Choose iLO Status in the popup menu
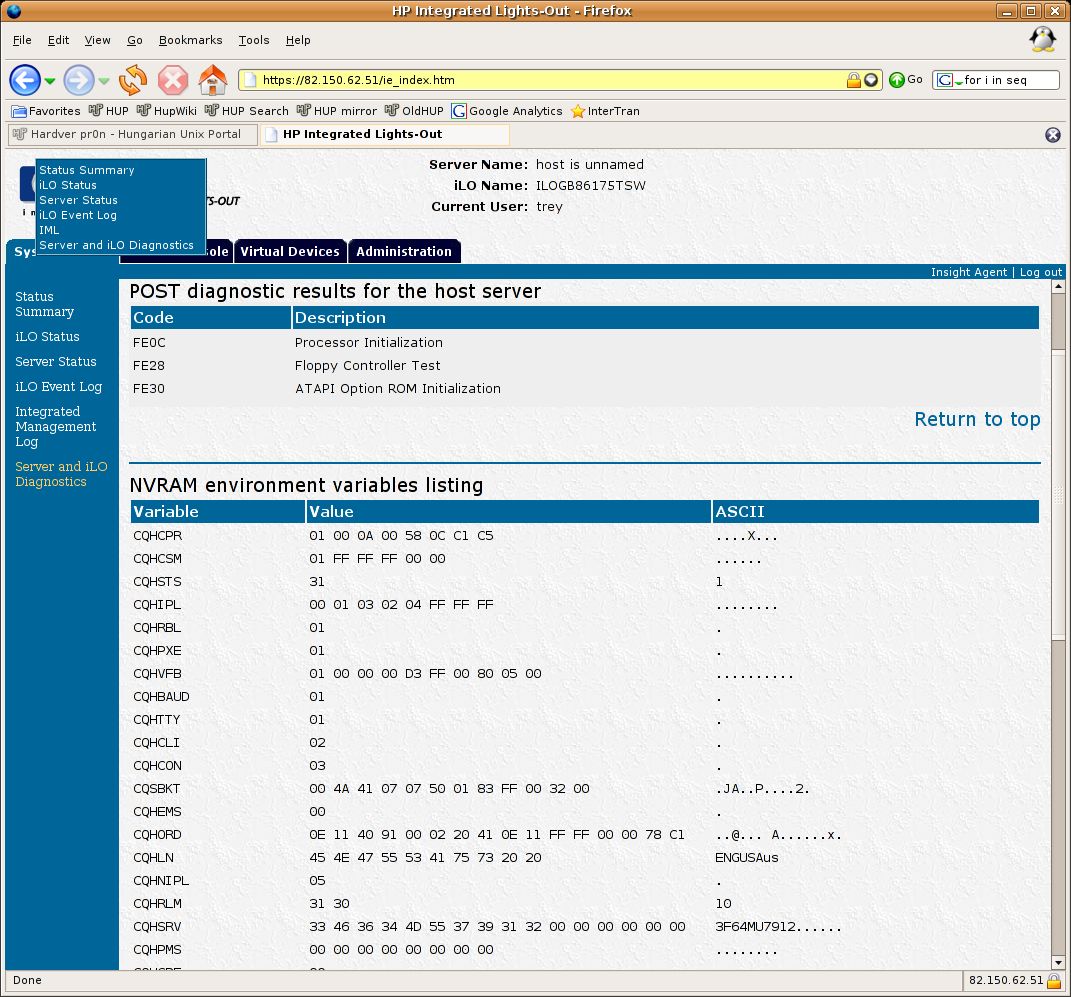The image size is (1071, 997). 68,185
